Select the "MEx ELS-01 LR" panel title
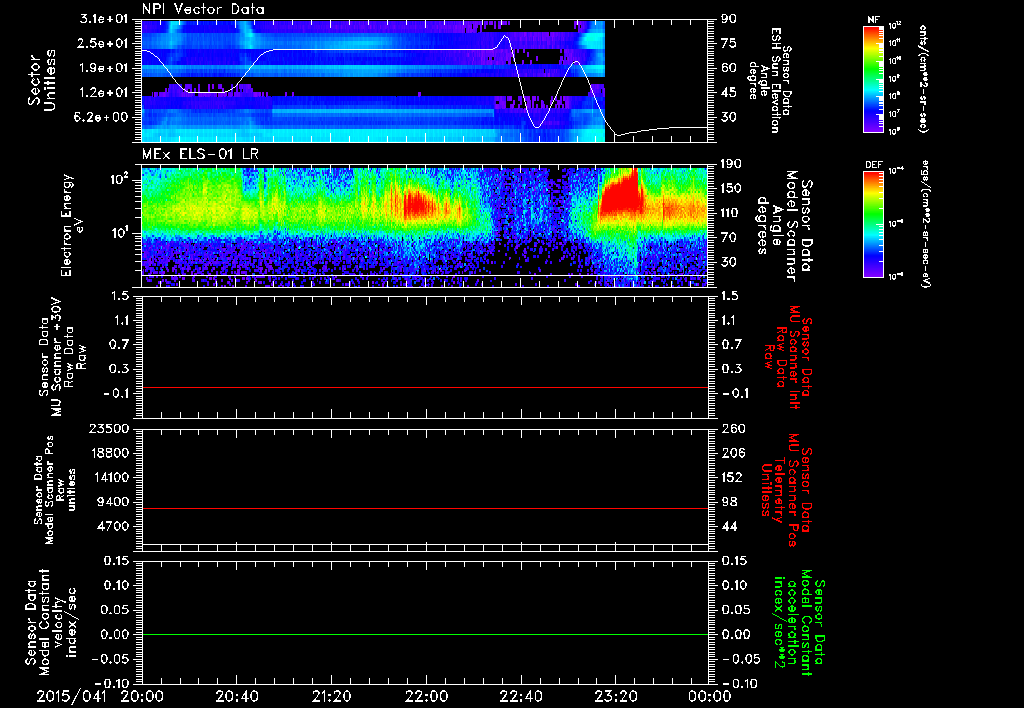Viewport: 1024px width, 708px height. tap(200, 154)
